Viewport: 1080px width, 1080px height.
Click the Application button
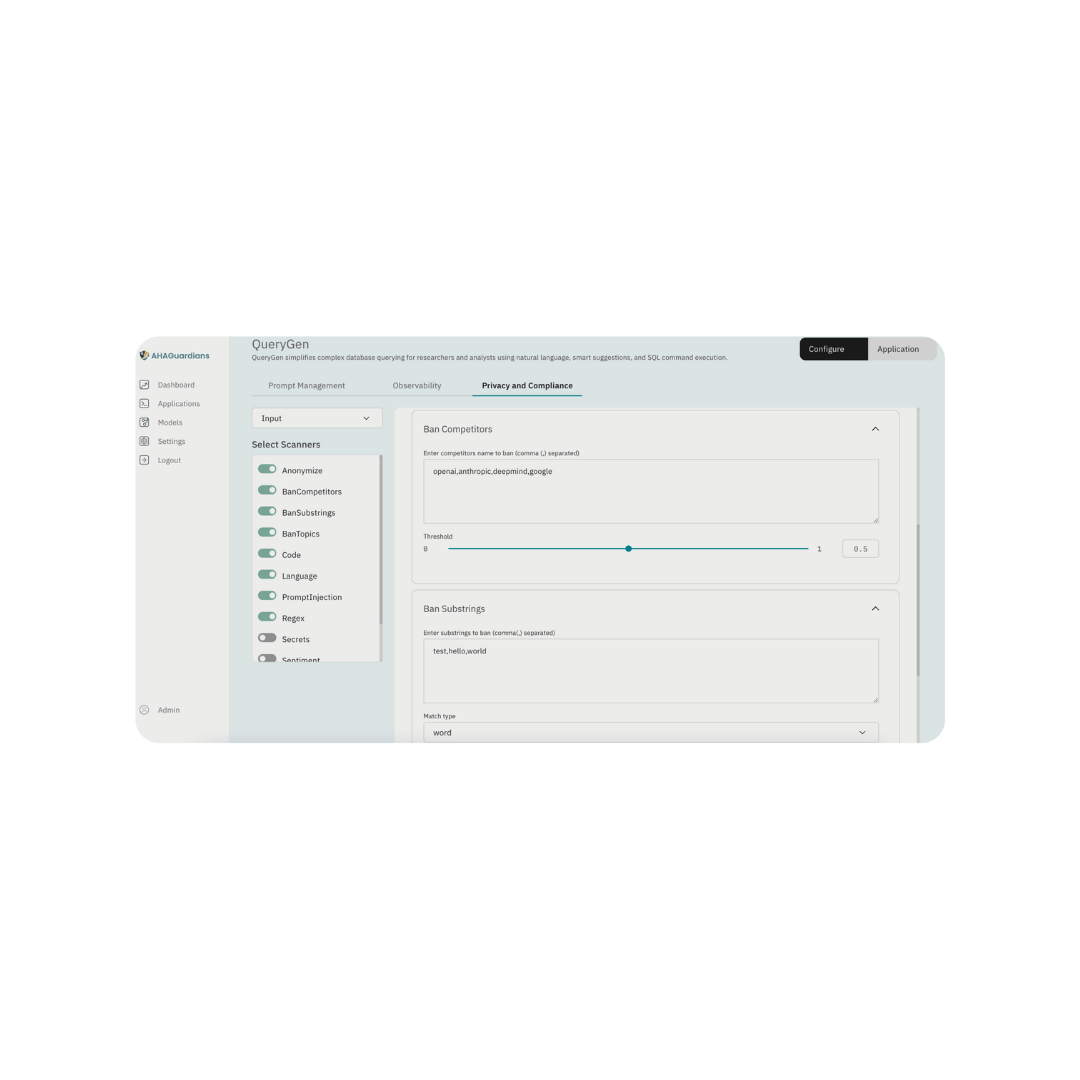(x=898, y=349)
